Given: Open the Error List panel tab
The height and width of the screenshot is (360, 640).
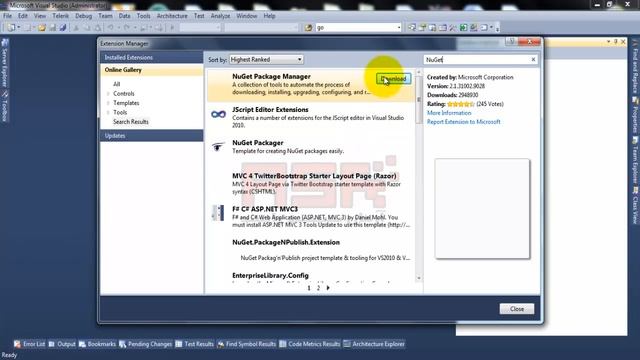Looking at the screenshot, I should [x=29, y=344].
